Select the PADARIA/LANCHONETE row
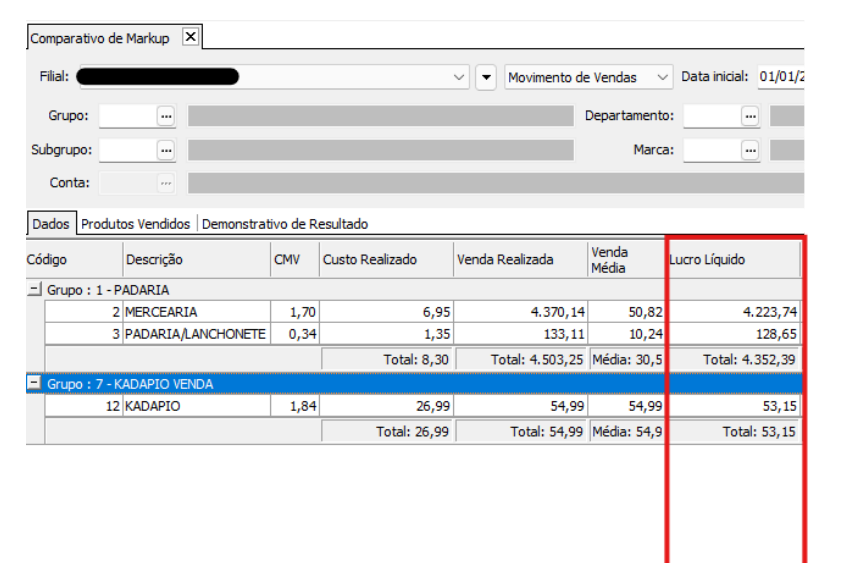855x563 pixels. click(x=195, y=334)
